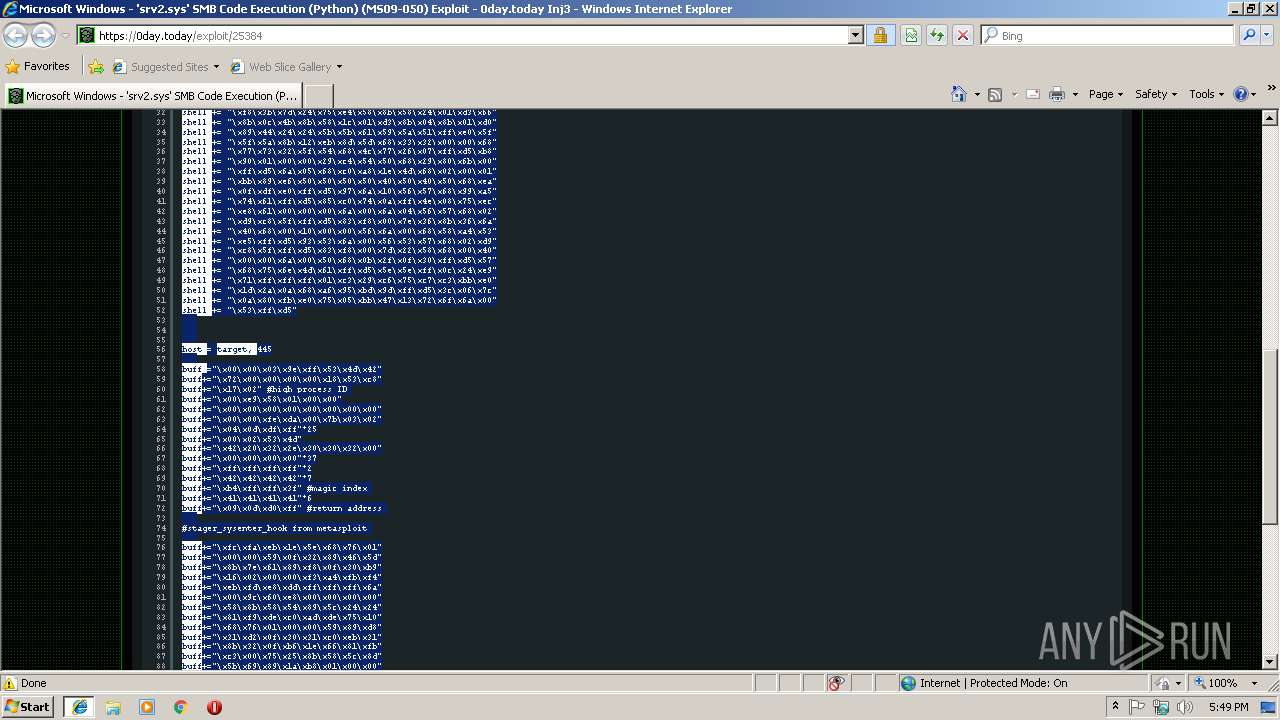Click the '#magic index' comment text
This screenshot has width=1280, height=720.
[x=337, y=488]
